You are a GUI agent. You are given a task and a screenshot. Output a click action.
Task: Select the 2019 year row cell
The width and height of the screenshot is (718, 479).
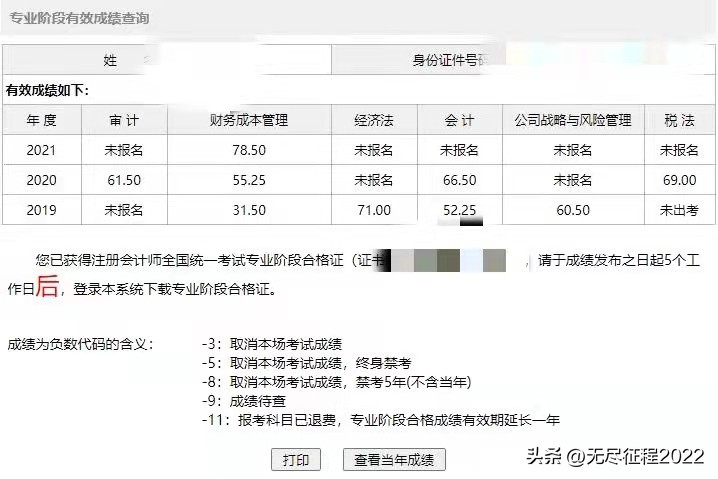41,210
